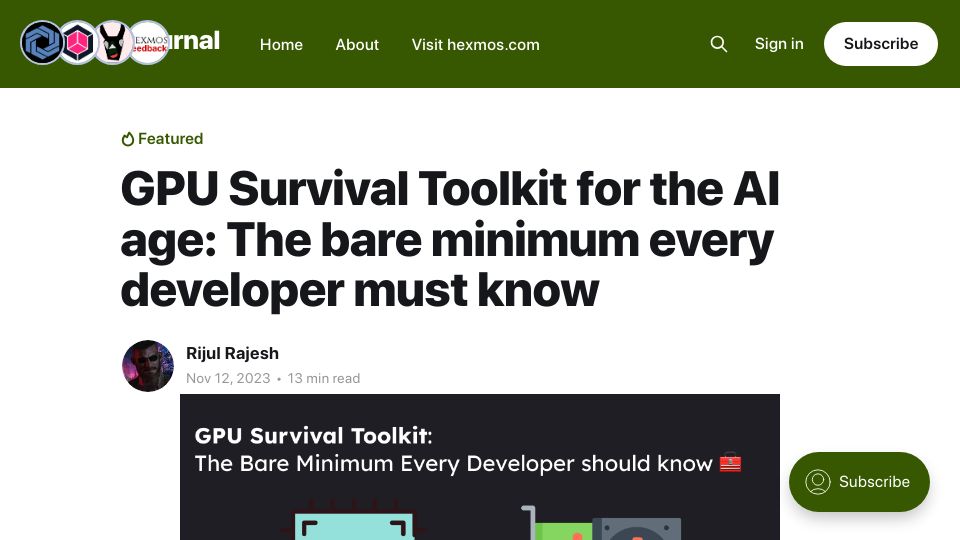Open search with the magnifier icon
Viewport: 960px width, 540px height.
719,44
